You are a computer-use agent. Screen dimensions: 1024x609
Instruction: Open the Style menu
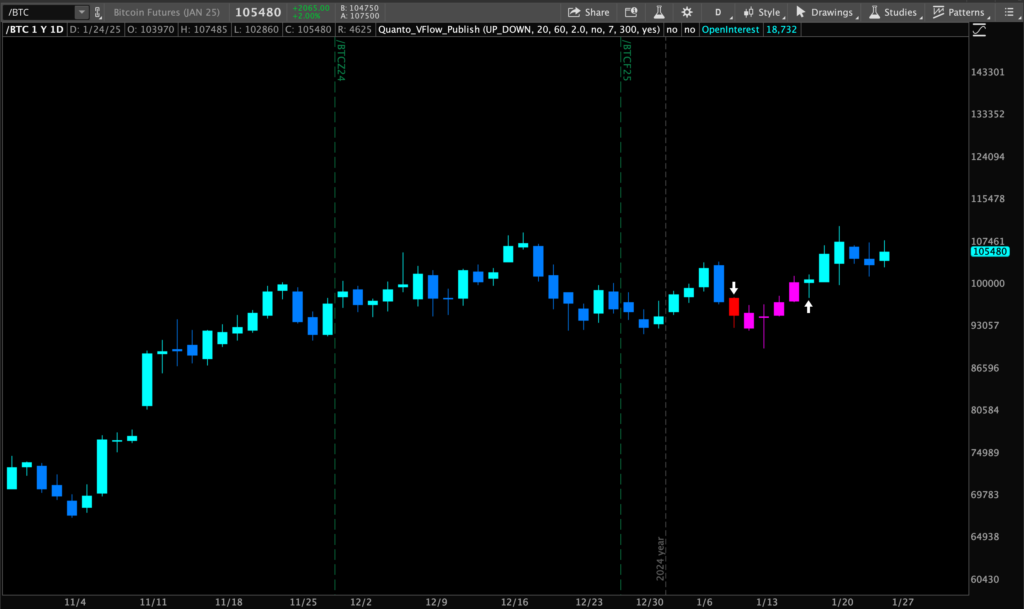coord(761,12)
